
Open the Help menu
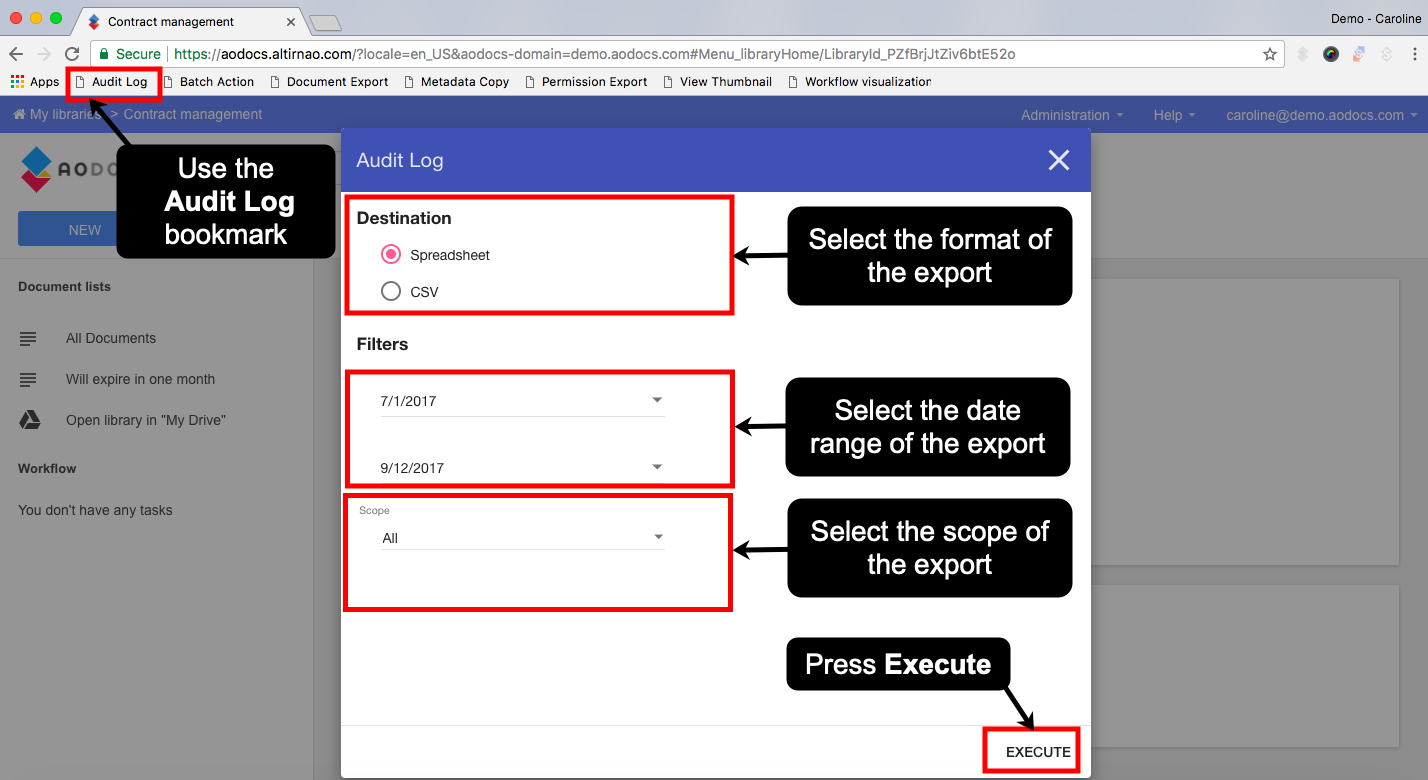click(x=1174, y=115)
